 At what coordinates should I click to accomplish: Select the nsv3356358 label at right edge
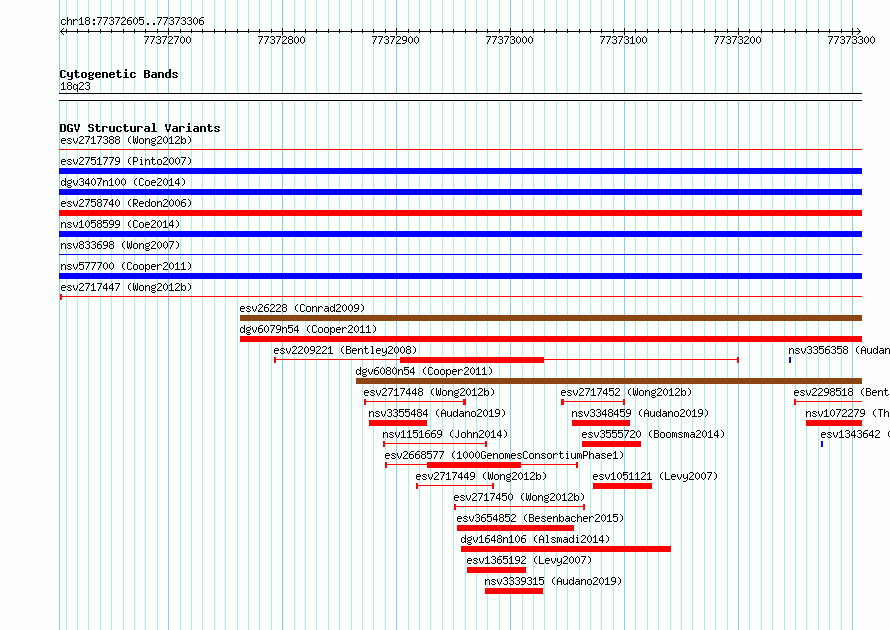click(x=839, y=350)
